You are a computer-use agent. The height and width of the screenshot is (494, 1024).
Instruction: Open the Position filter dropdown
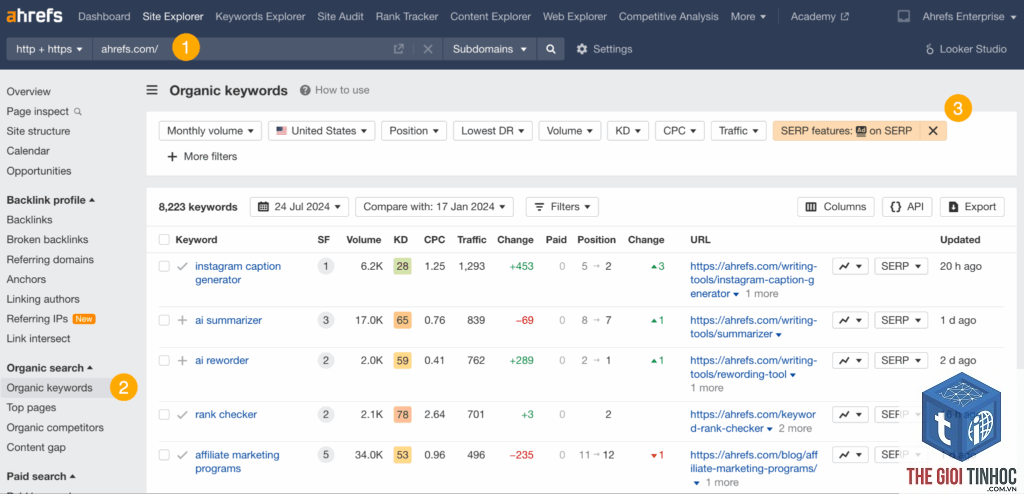[x=414, y=131]
